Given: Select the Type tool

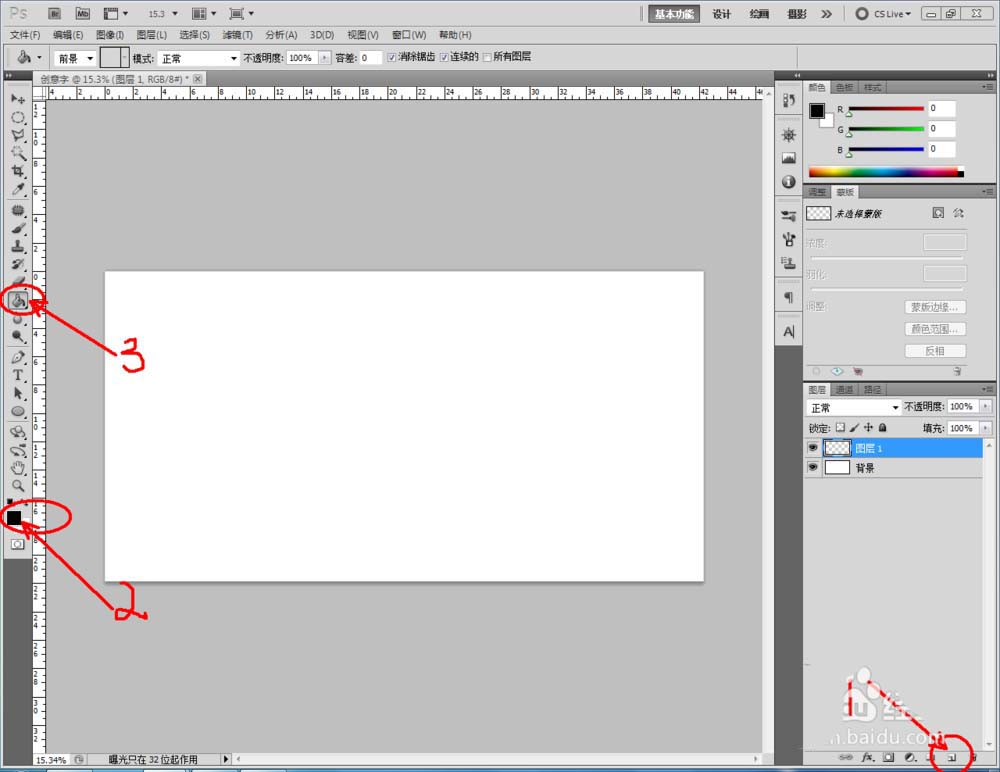Looking at the screenshot, I should tap(18, 375).
